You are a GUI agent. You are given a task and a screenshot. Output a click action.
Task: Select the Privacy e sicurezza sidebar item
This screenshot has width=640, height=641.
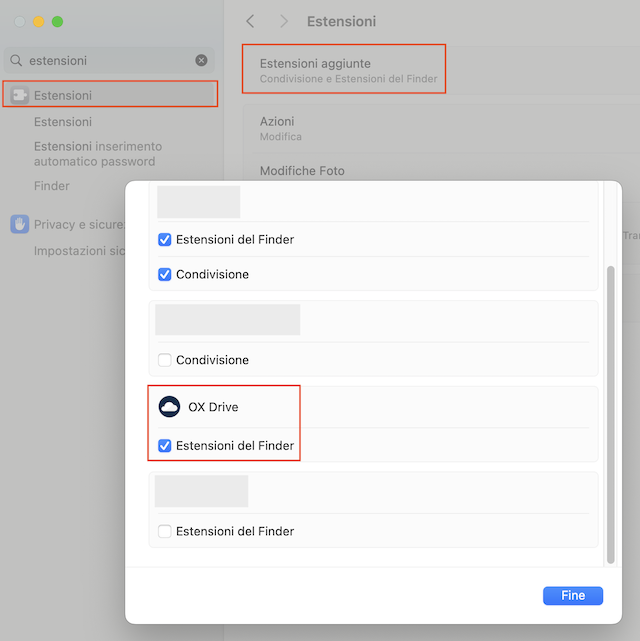click(x=67, y=224)
